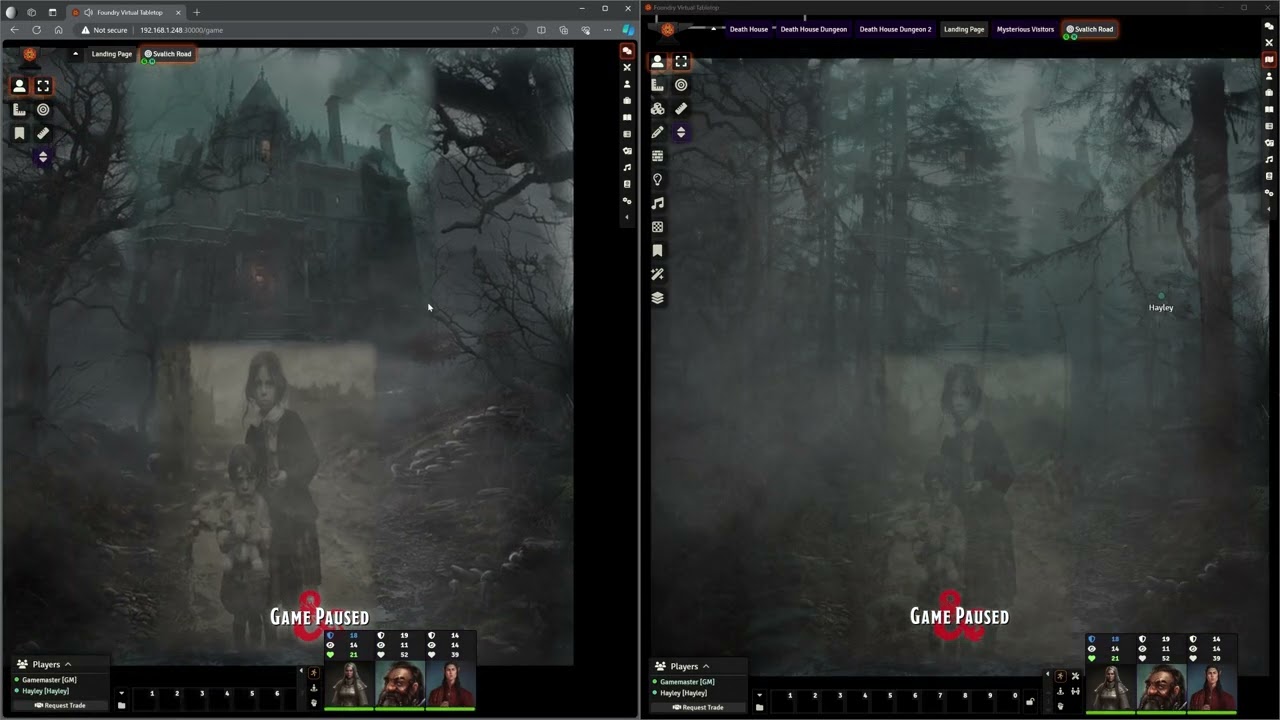The image size is (1280, 720).
Task: Toggle Hayley's green status dot, right Players list
Action: [x=655, y=693]
